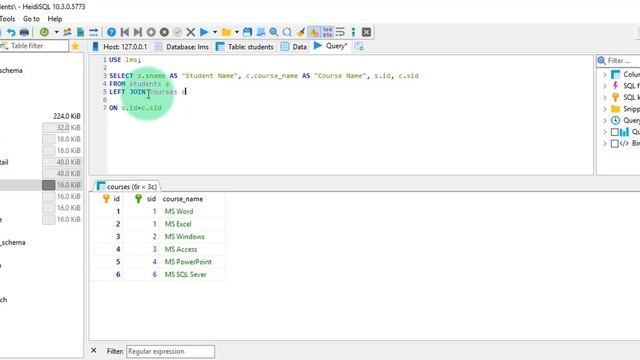640x360 pixels.
Task: Toggle the BLOB hex view icon
Action: (x=327, y=32)
